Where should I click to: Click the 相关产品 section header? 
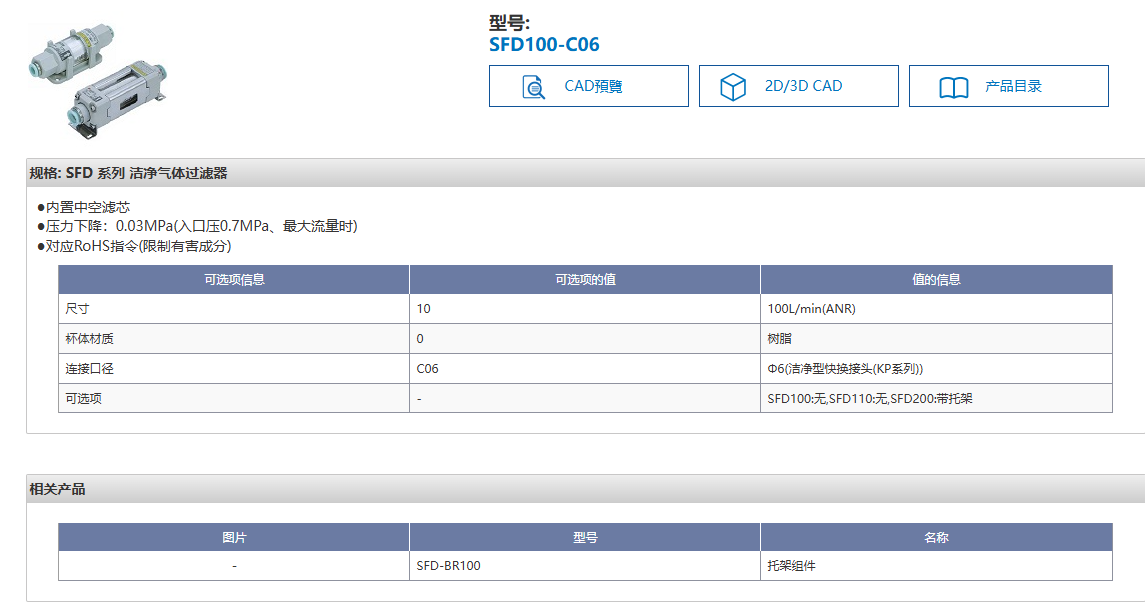(58, 489)
